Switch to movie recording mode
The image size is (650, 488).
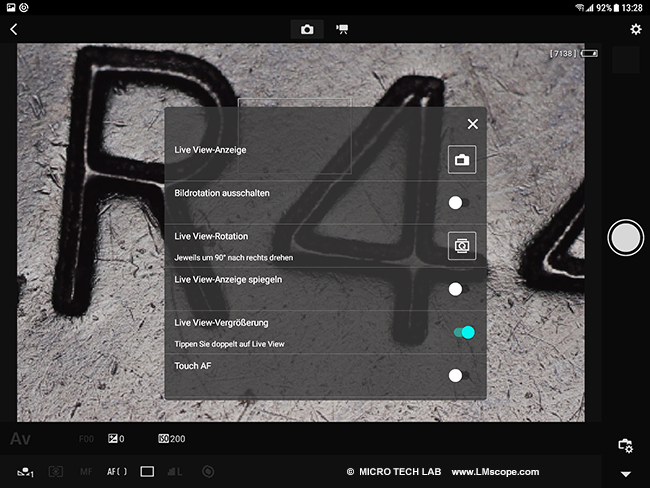click(342, 29)
